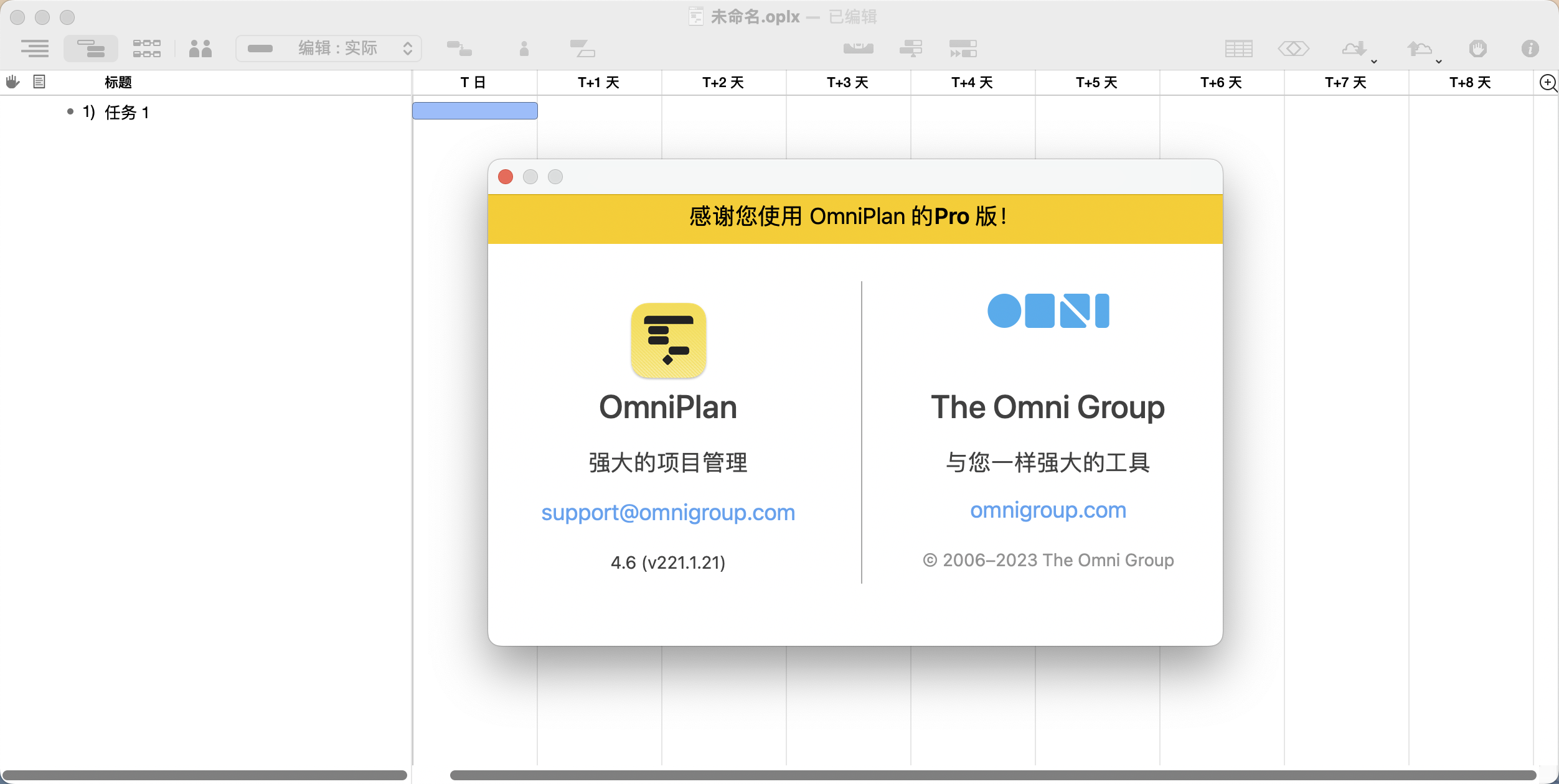This screenshot has height=784, width=1559.
Task: Click the T+1 天 timeline header
Action: tap(599, 82)
